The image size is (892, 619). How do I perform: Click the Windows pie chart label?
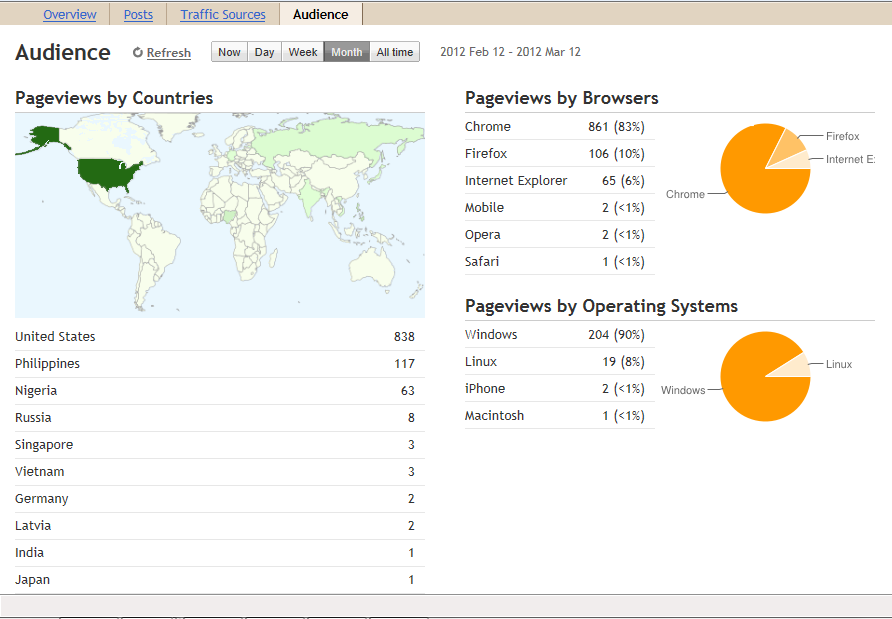pyautogui.click(x=683, y=390)
